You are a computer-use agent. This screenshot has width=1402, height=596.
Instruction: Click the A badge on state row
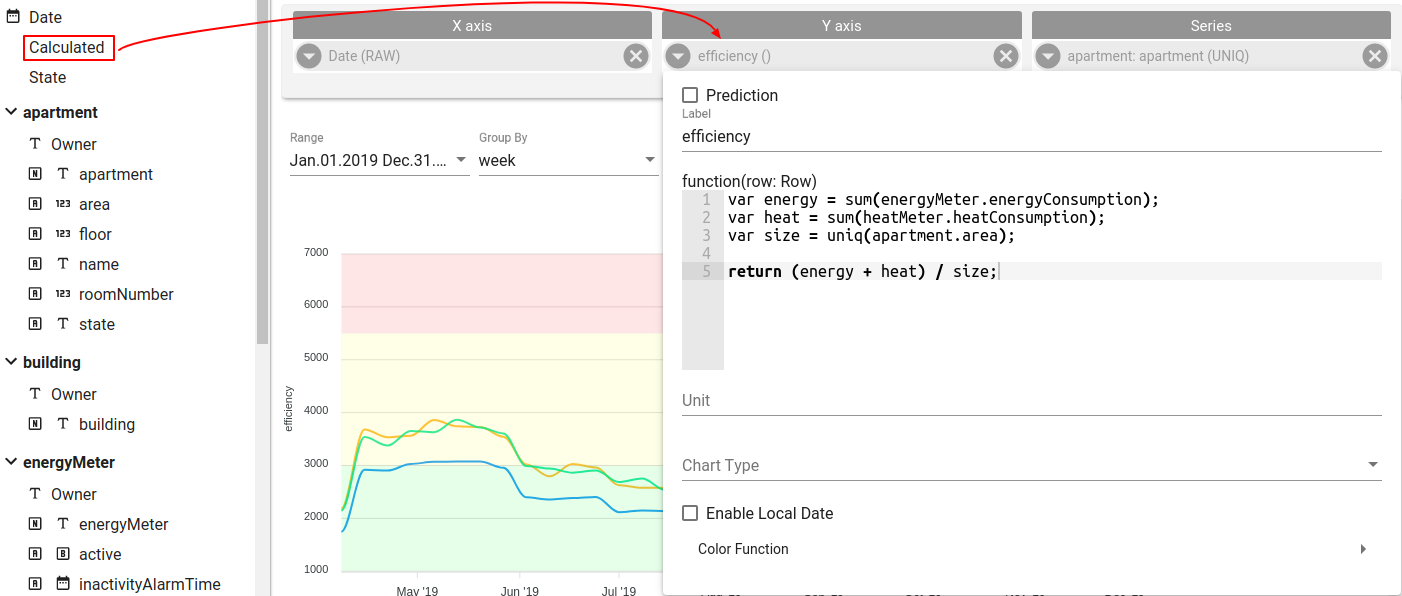[x=35, y=324]
